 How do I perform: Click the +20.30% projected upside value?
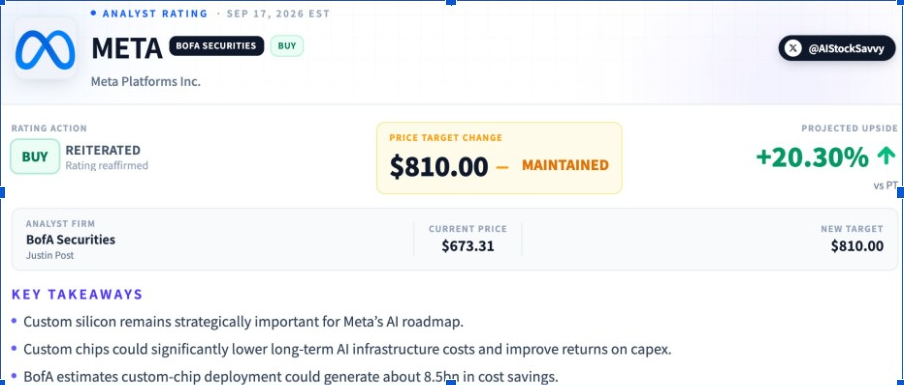click(812, 157)
